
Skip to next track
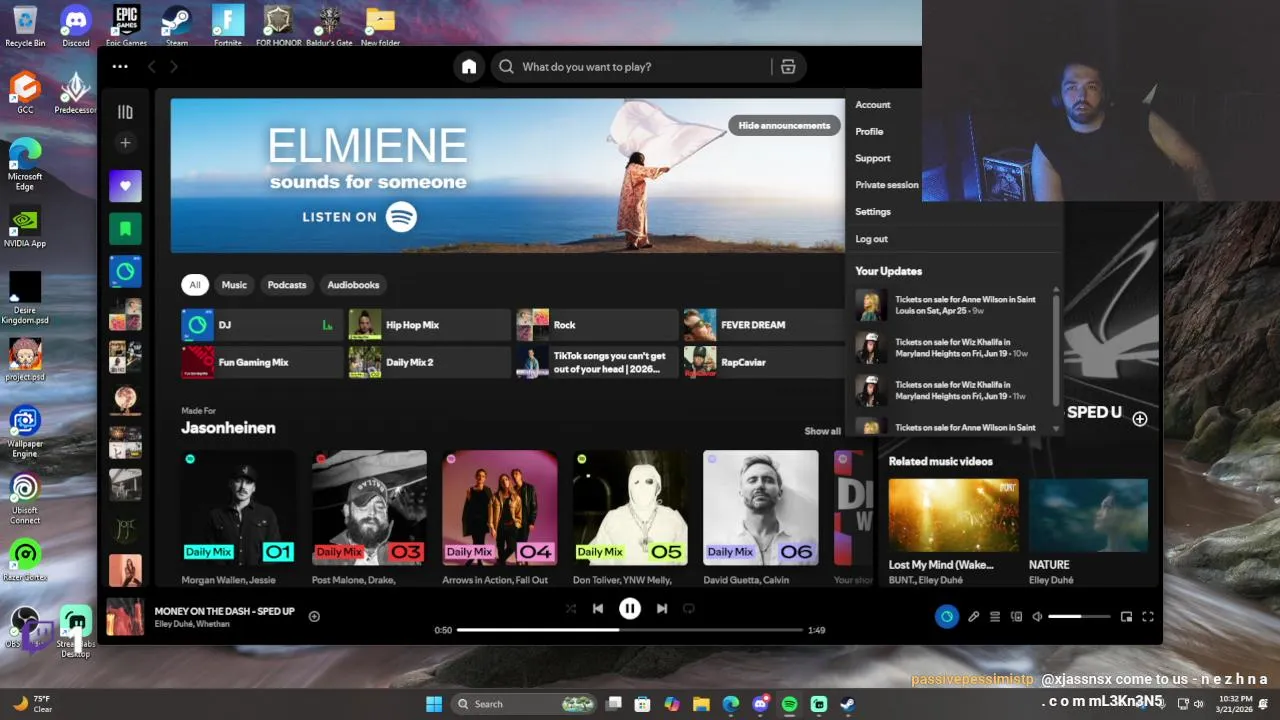coord(661,608)
